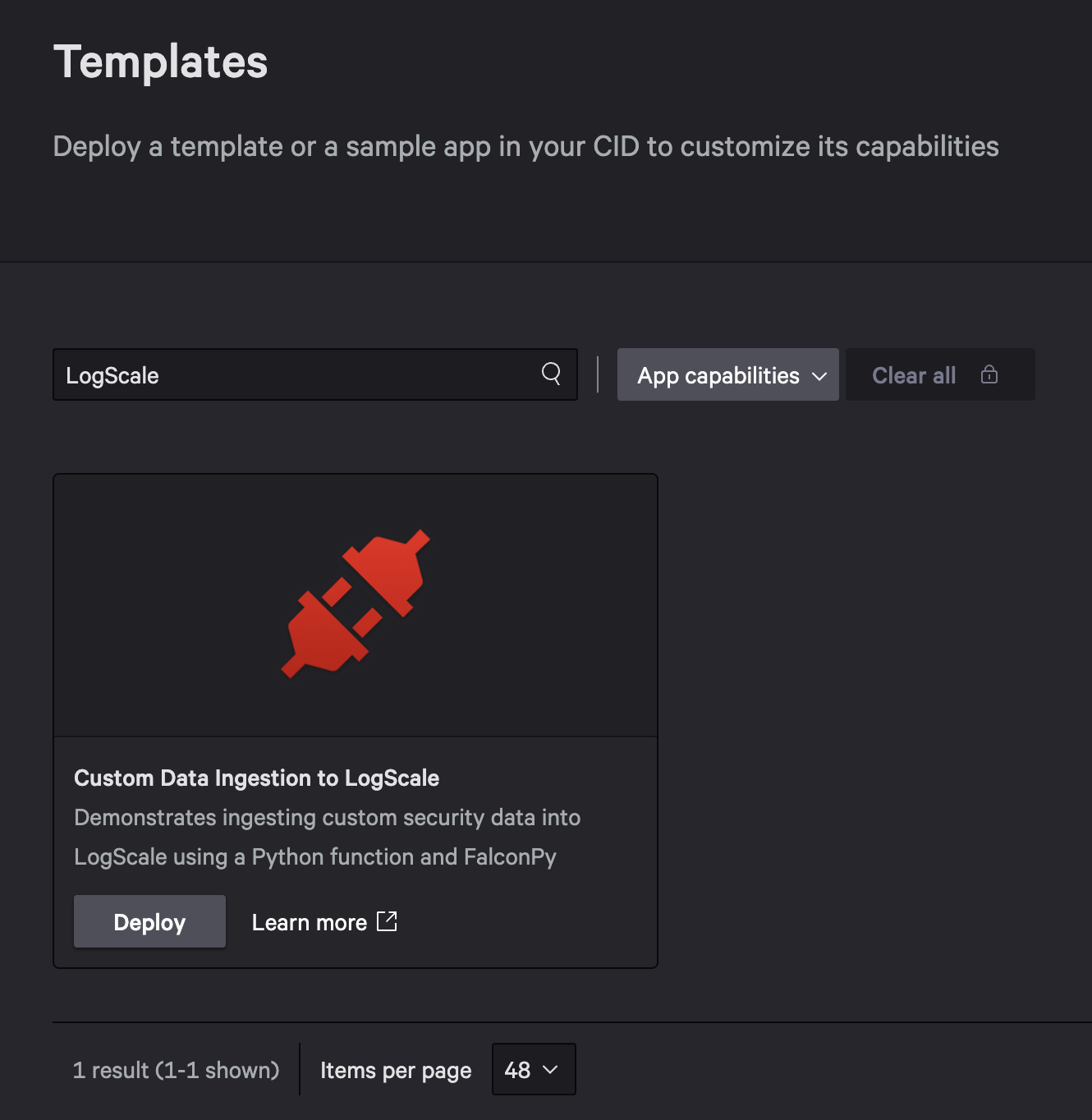Click the chevron beside the 48 selector
Viewport: 1092px width, 1120px height.
(548, 1070)
